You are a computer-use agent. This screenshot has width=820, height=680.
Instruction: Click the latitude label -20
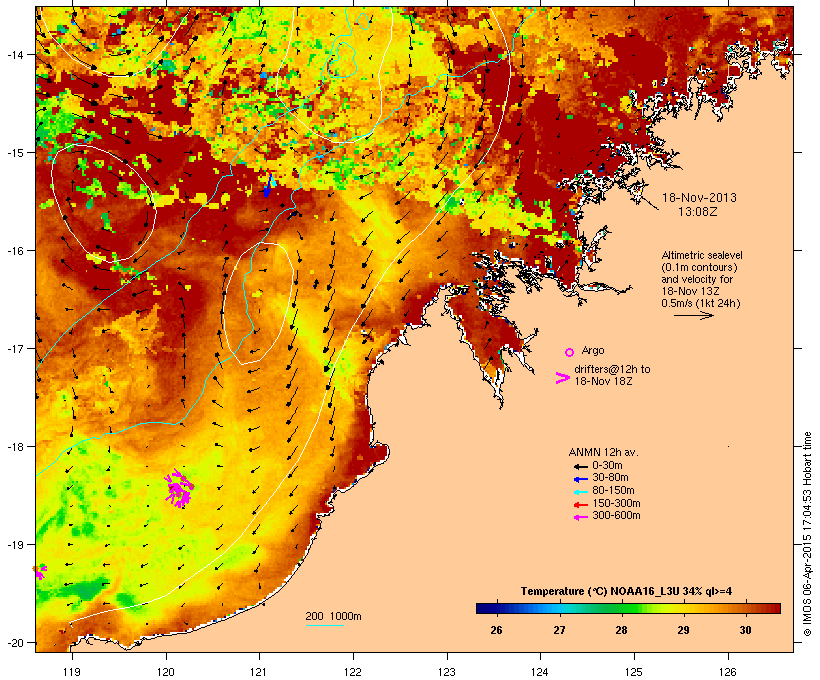click(14, 643)
